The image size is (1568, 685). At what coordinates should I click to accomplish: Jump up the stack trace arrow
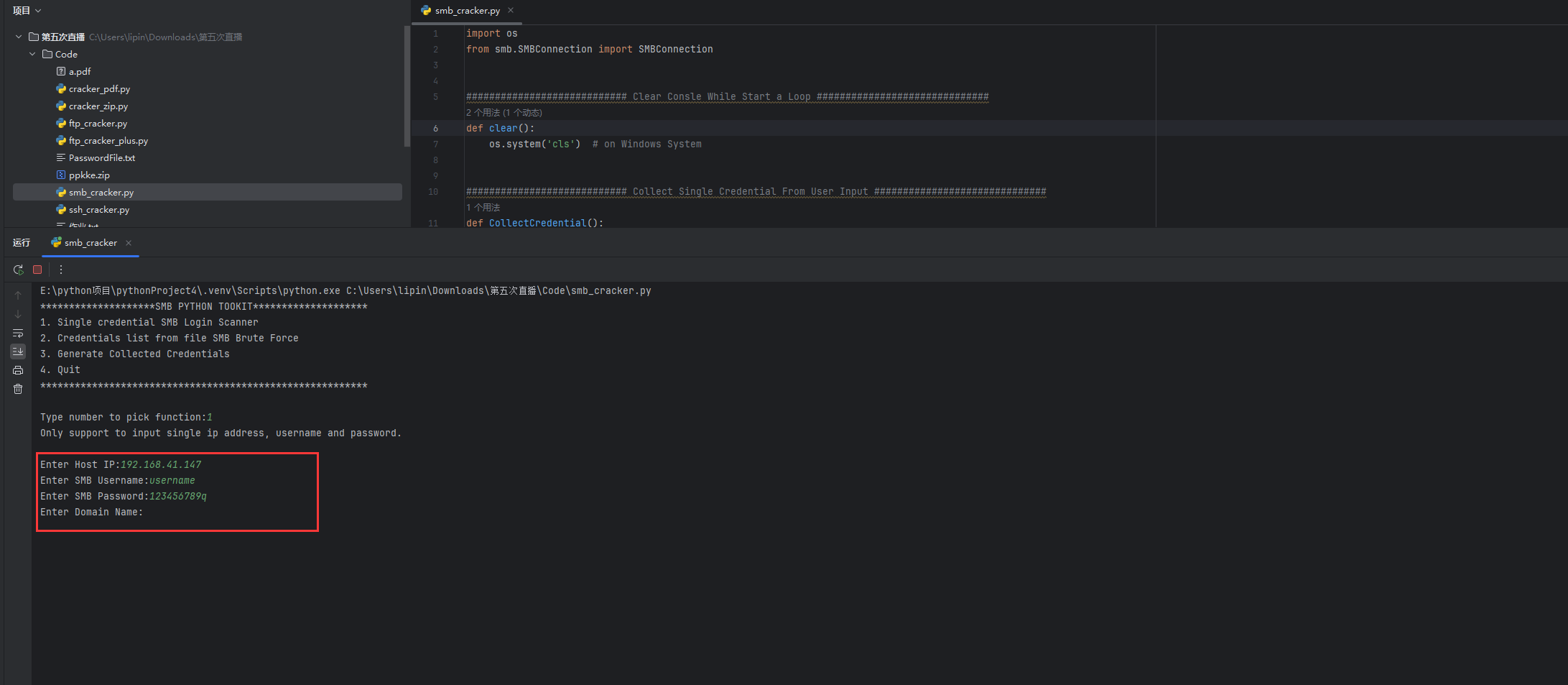pos(18,295)
